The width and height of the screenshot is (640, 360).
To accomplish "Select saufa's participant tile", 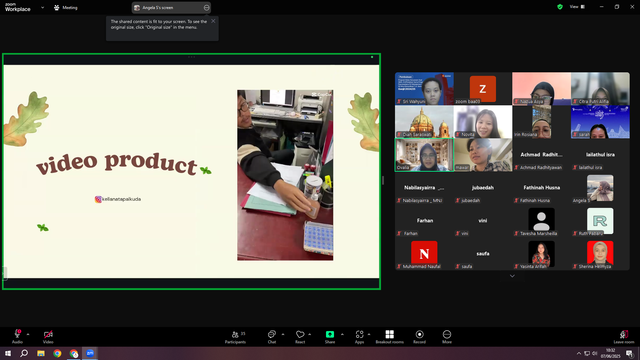I will click(483, 254).
